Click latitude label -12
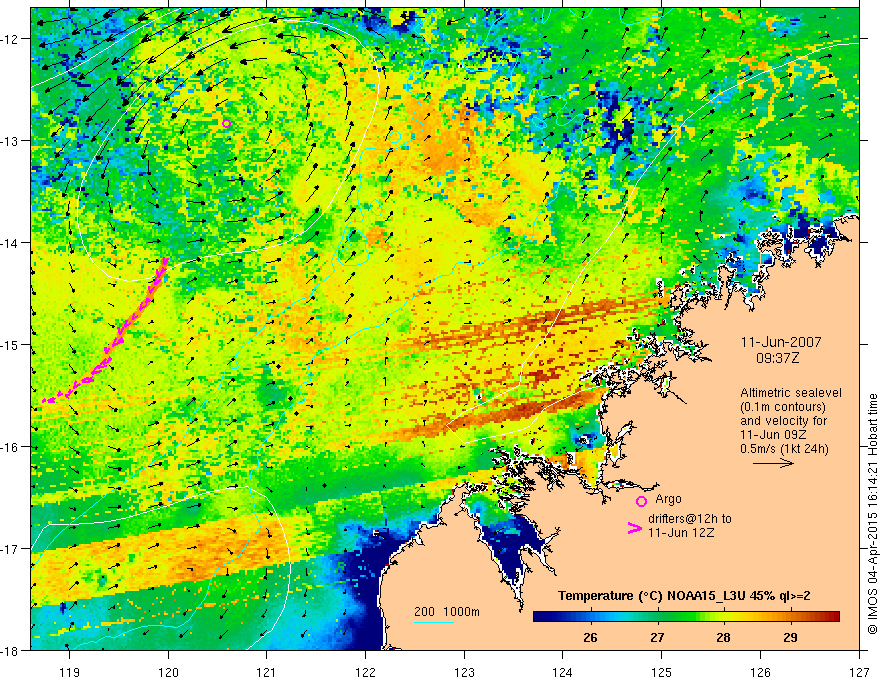The width and height of the screenshot is (880, 680). (x=10, y=39)
